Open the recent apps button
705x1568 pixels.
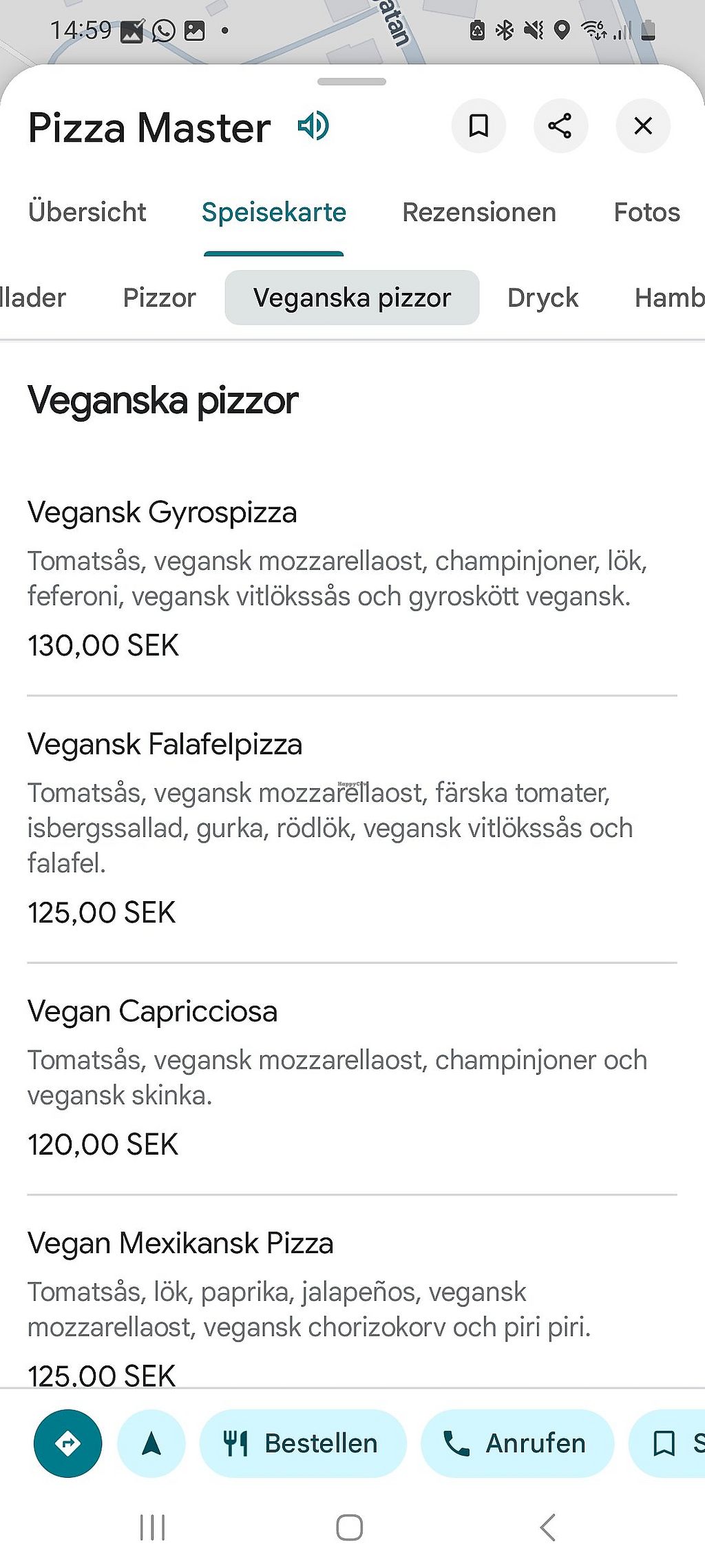[x=152, y=1527]
